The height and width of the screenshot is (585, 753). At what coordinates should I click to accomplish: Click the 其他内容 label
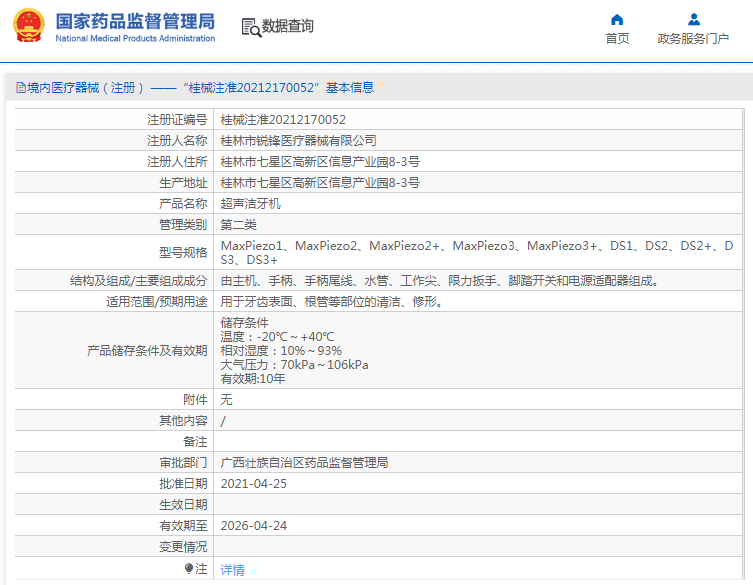183,421
